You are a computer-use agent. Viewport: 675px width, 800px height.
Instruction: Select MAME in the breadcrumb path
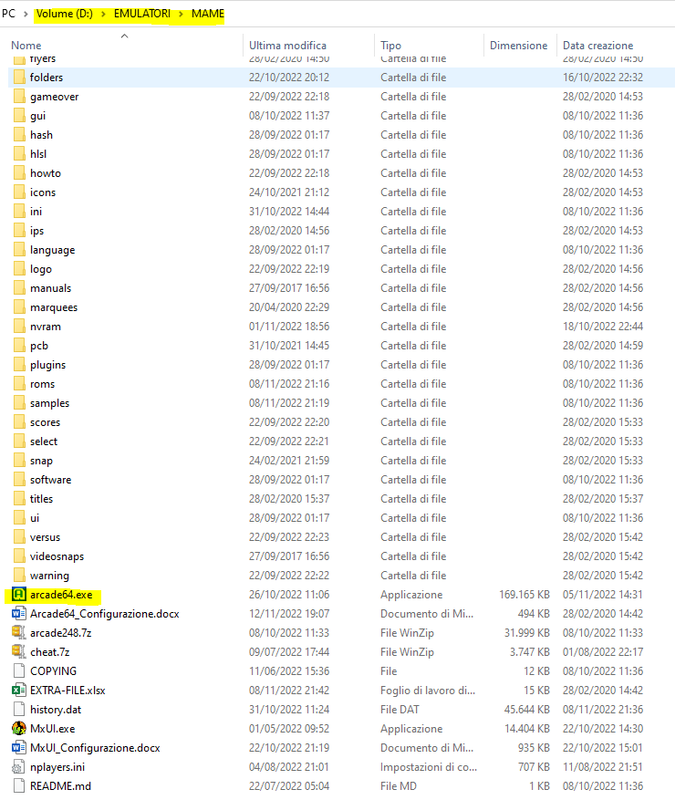pos(208,14)
